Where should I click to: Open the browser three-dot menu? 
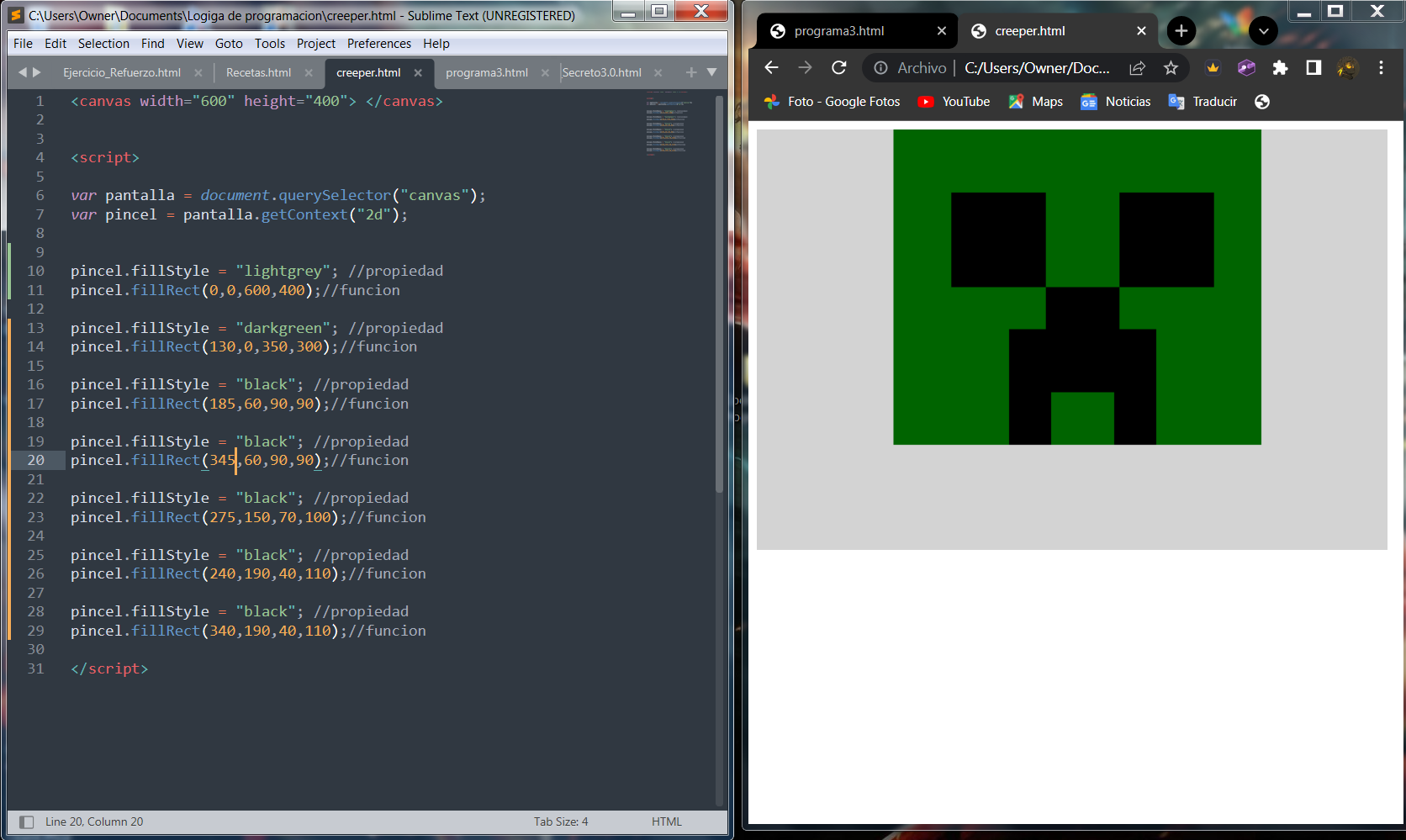[x=1381, y=68]
